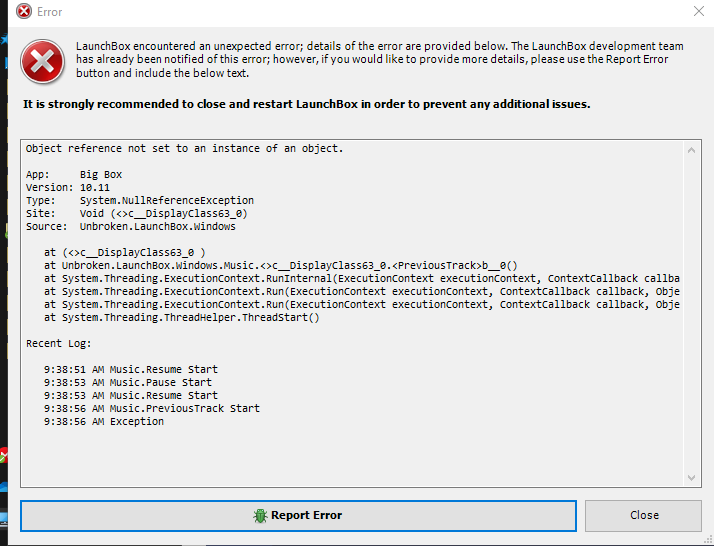Click the "Version: 10.11" line in details
Image resolution: width=714 pixels, height=546 pixels.
[68, 188]
